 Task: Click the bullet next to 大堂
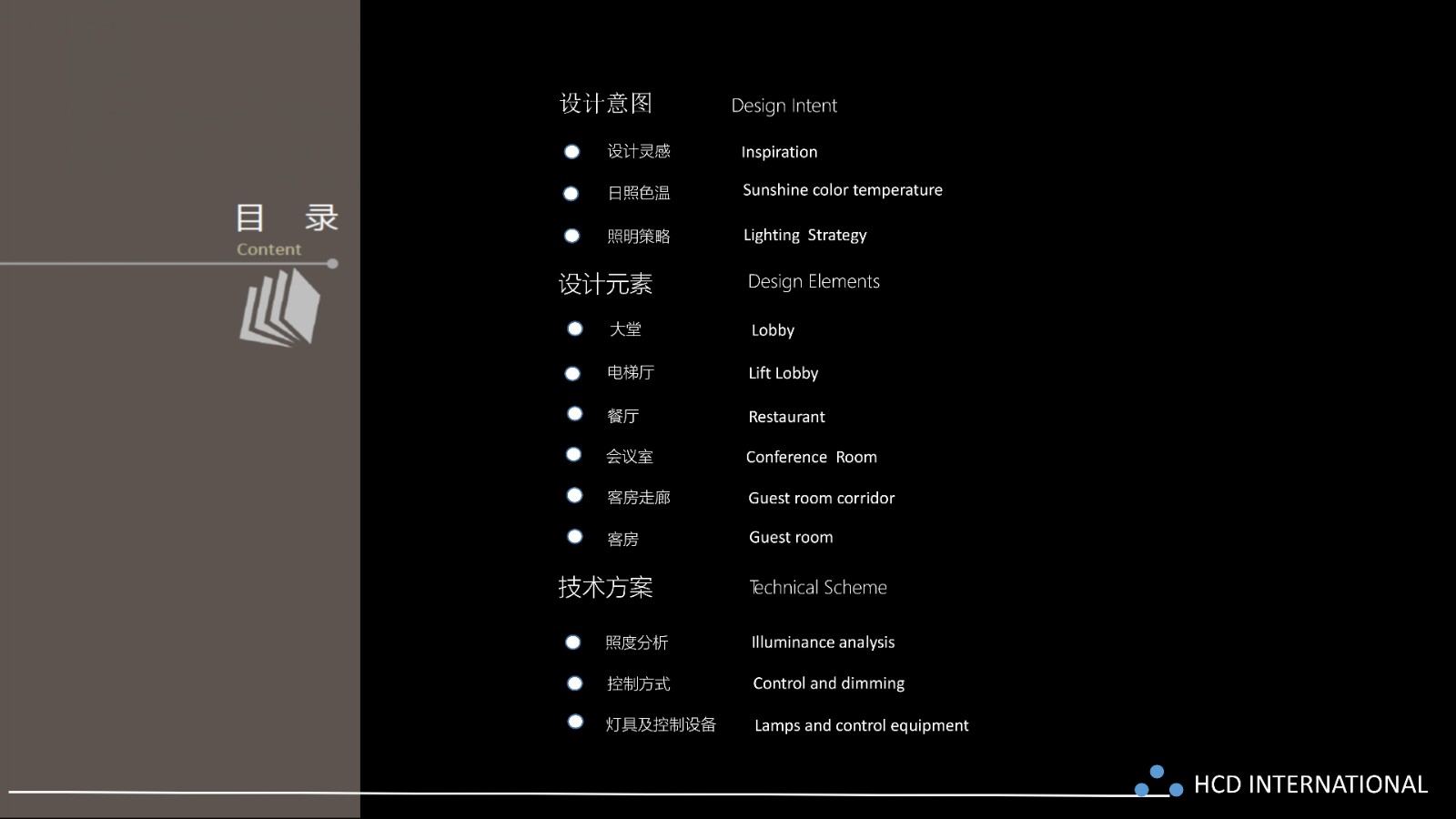(575, 329)
